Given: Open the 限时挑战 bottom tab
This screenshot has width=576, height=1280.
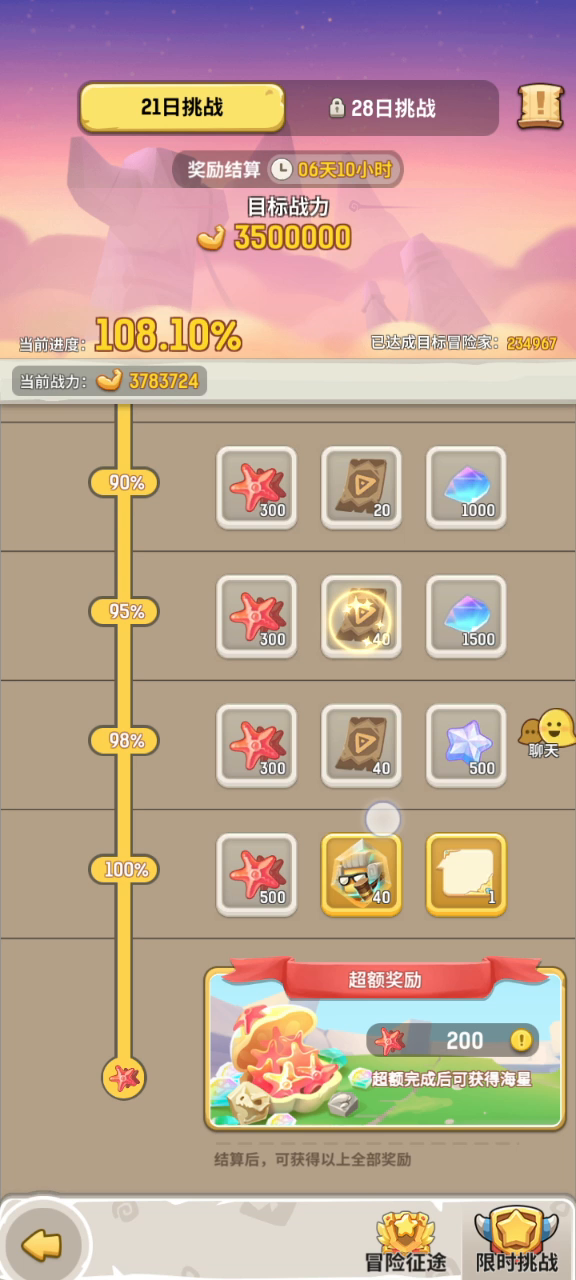Looking at the screenshot, I should tap(517, 1240).
